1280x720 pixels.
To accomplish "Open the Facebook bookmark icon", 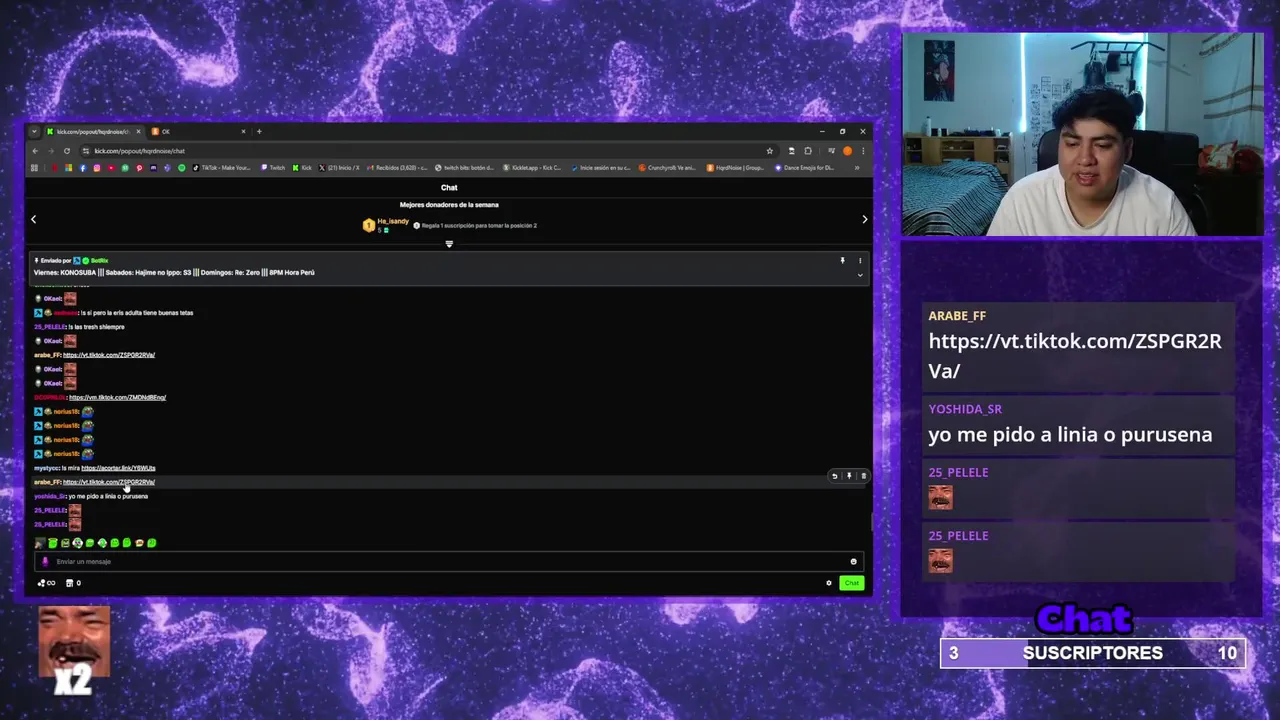I will (83, 168).
